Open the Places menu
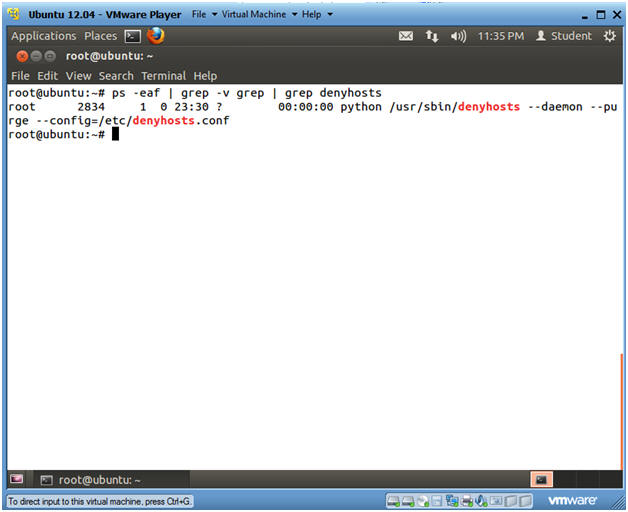The height and width of the screenshot is (512, 628). tap(101, 36)
